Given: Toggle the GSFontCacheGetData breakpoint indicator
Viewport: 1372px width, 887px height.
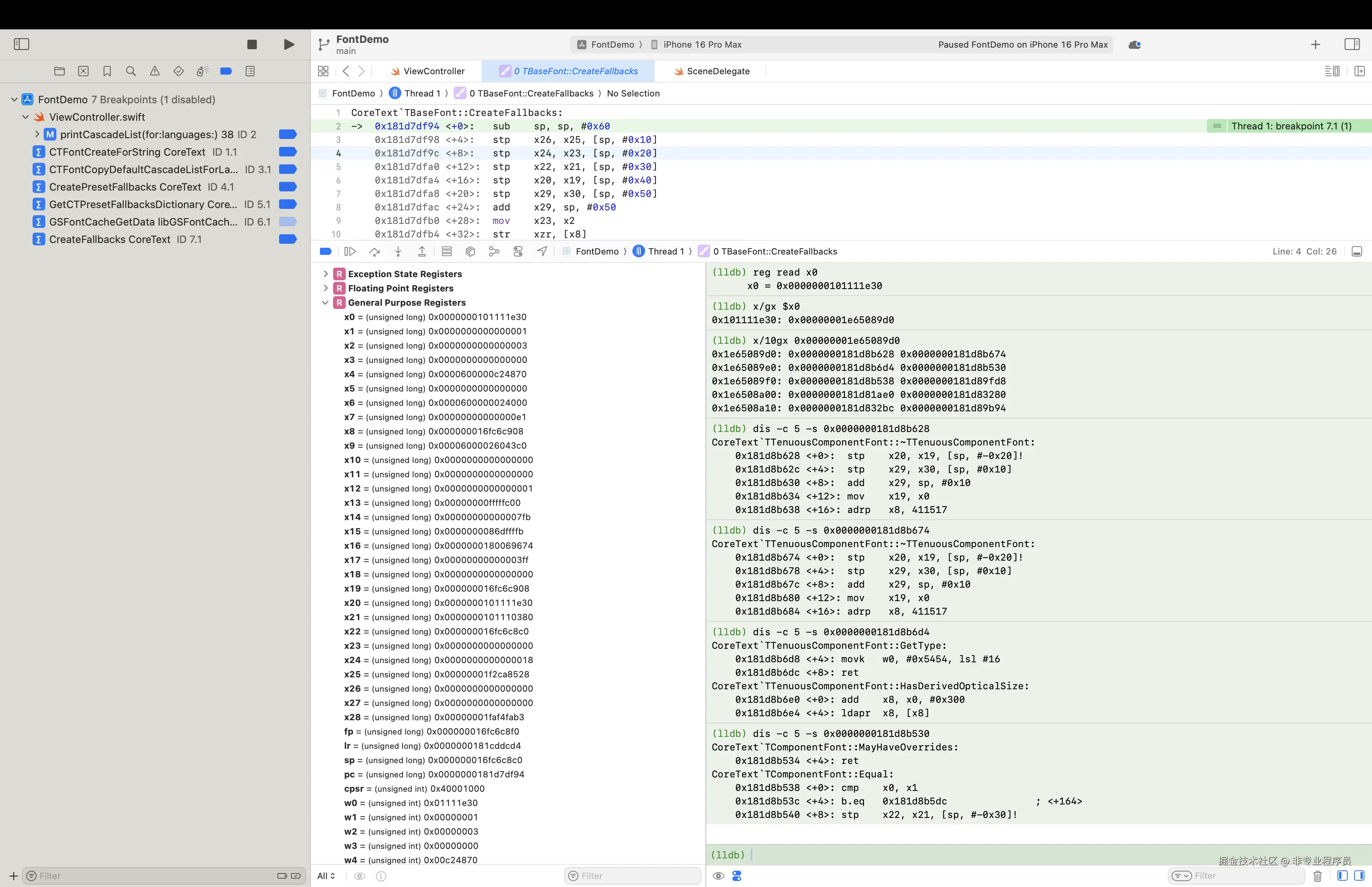Looking at the screenshot, I should point(287,222).
